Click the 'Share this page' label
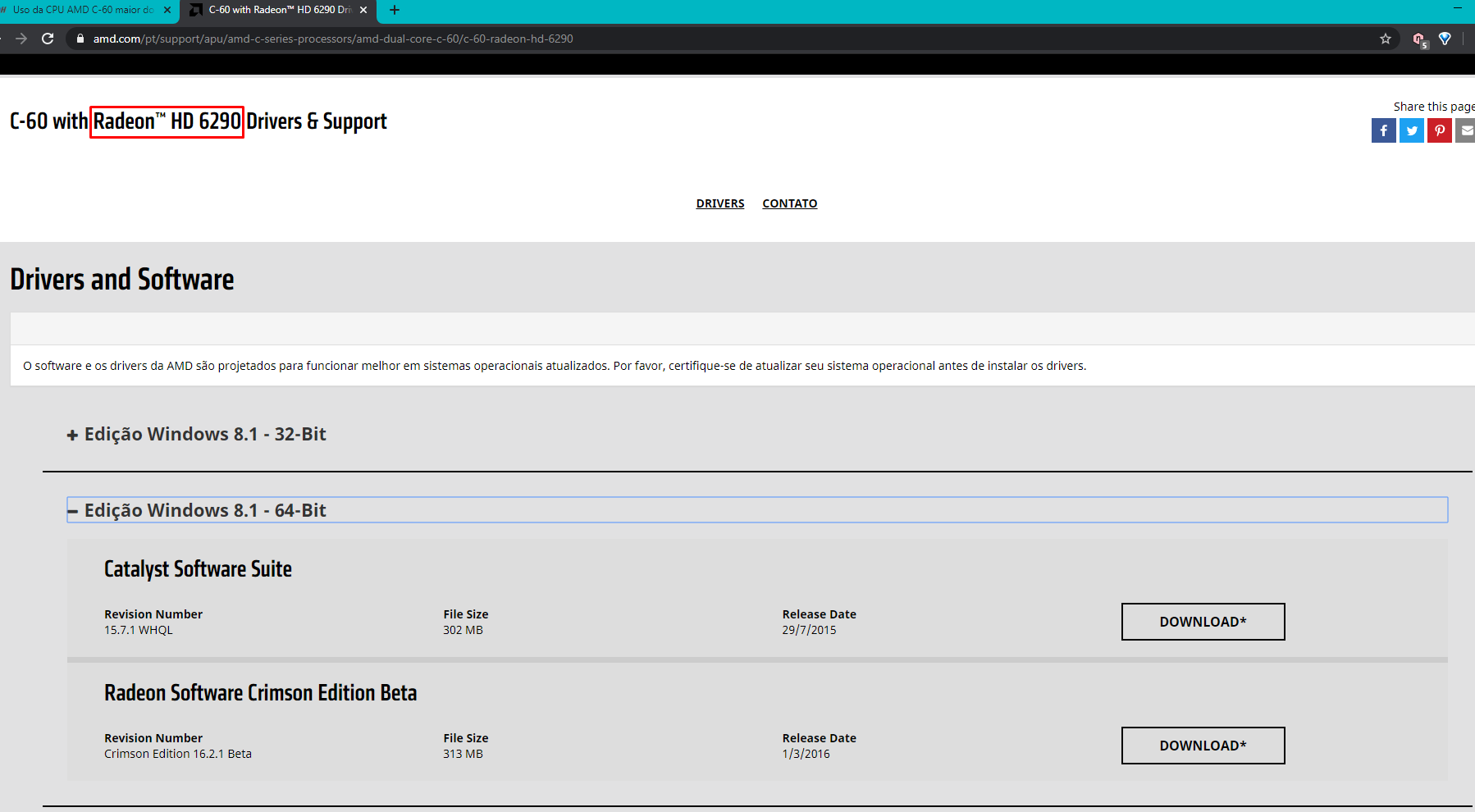This screenshot has height=812, width=1475. (1434, 107)
